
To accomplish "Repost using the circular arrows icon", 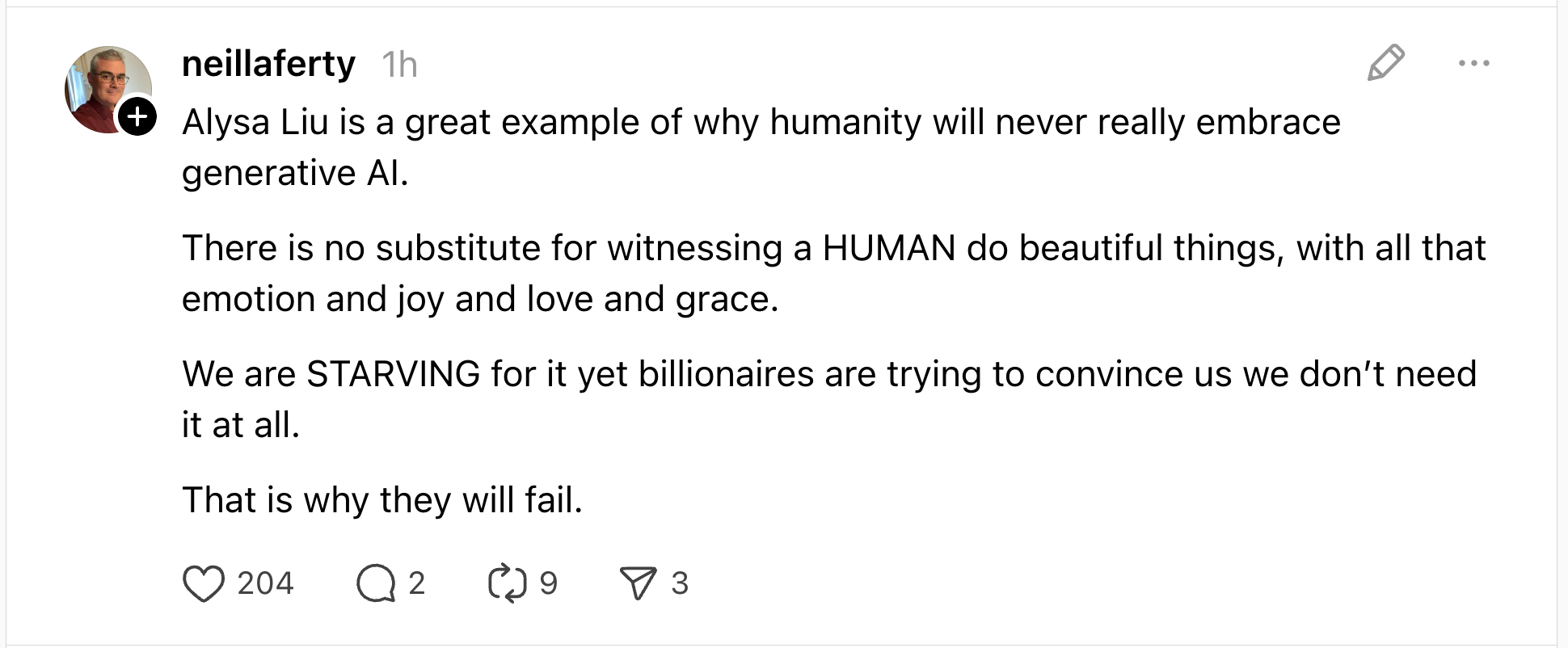I will click(508, 583).
